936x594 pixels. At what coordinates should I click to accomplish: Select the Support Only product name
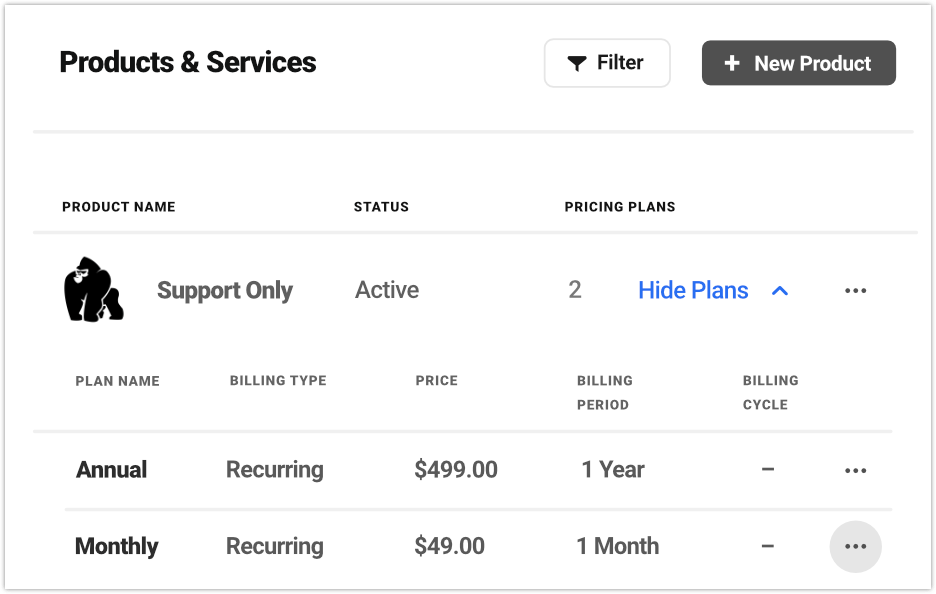224,290
